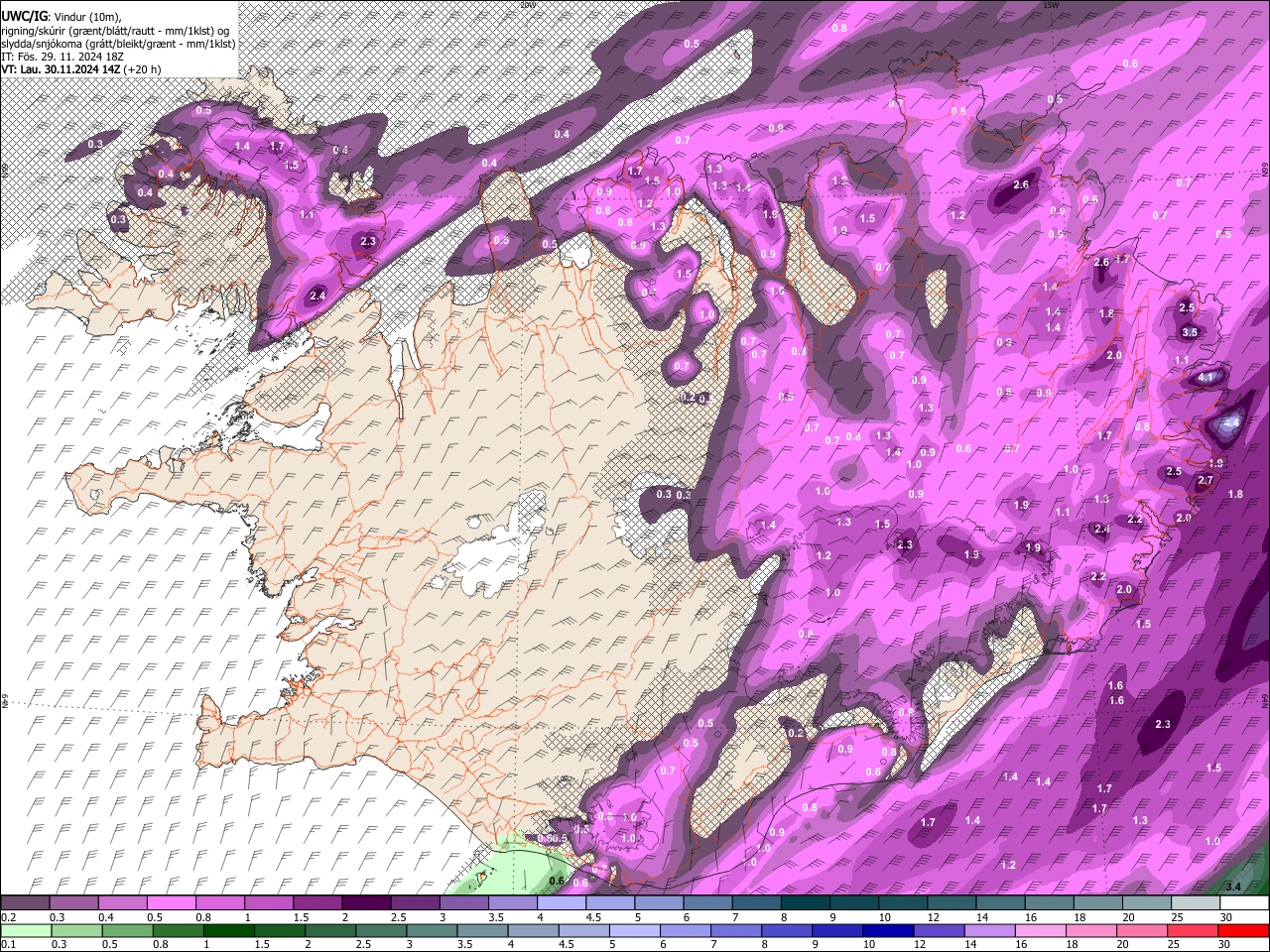Click the 2.7 precipitation value on map

coord(1206,480)
